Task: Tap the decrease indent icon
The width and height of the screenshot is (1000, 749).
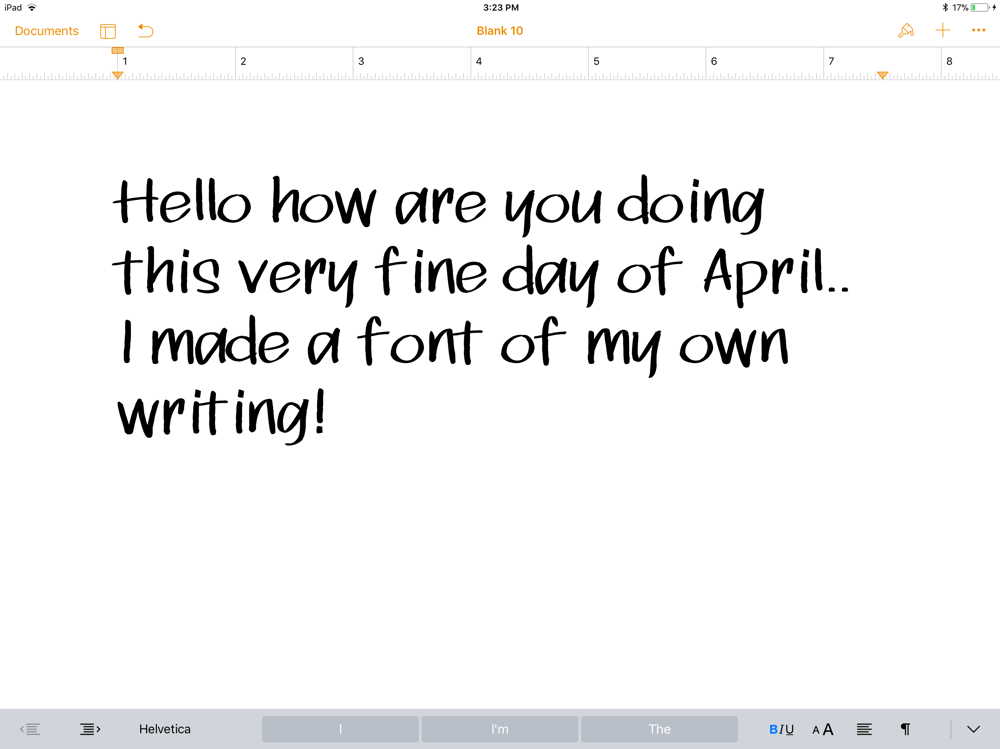Action: point(30,729)
